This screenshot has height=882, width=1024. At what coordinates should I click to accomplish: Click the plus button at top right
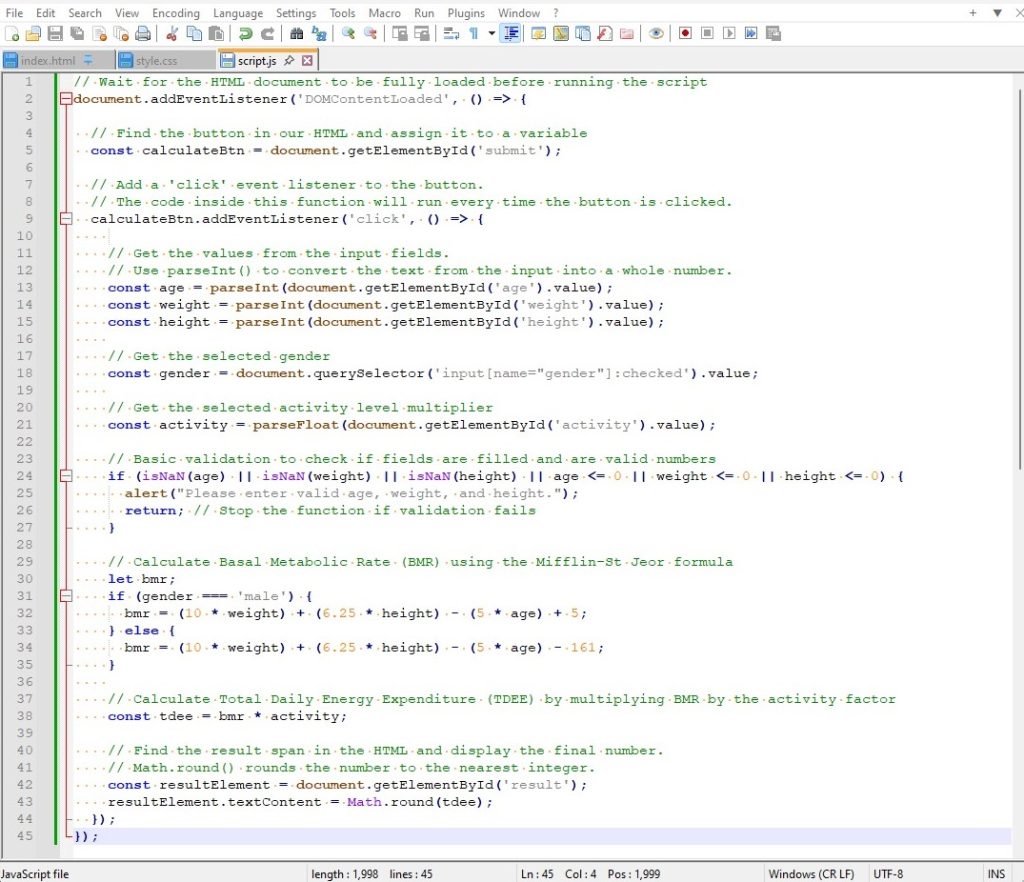tap(972, 12)
